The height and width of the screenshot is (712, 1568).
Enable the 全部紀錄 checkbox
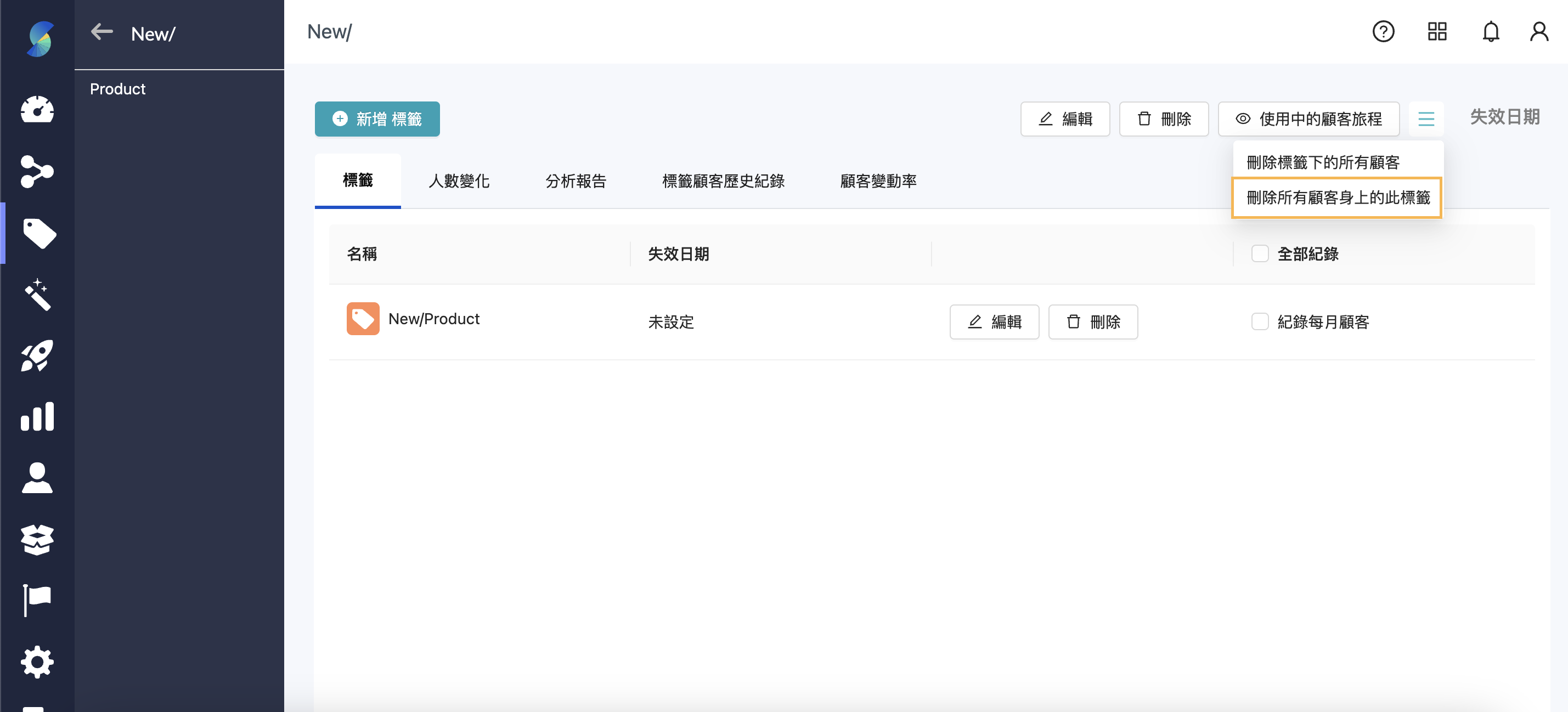1259,254
